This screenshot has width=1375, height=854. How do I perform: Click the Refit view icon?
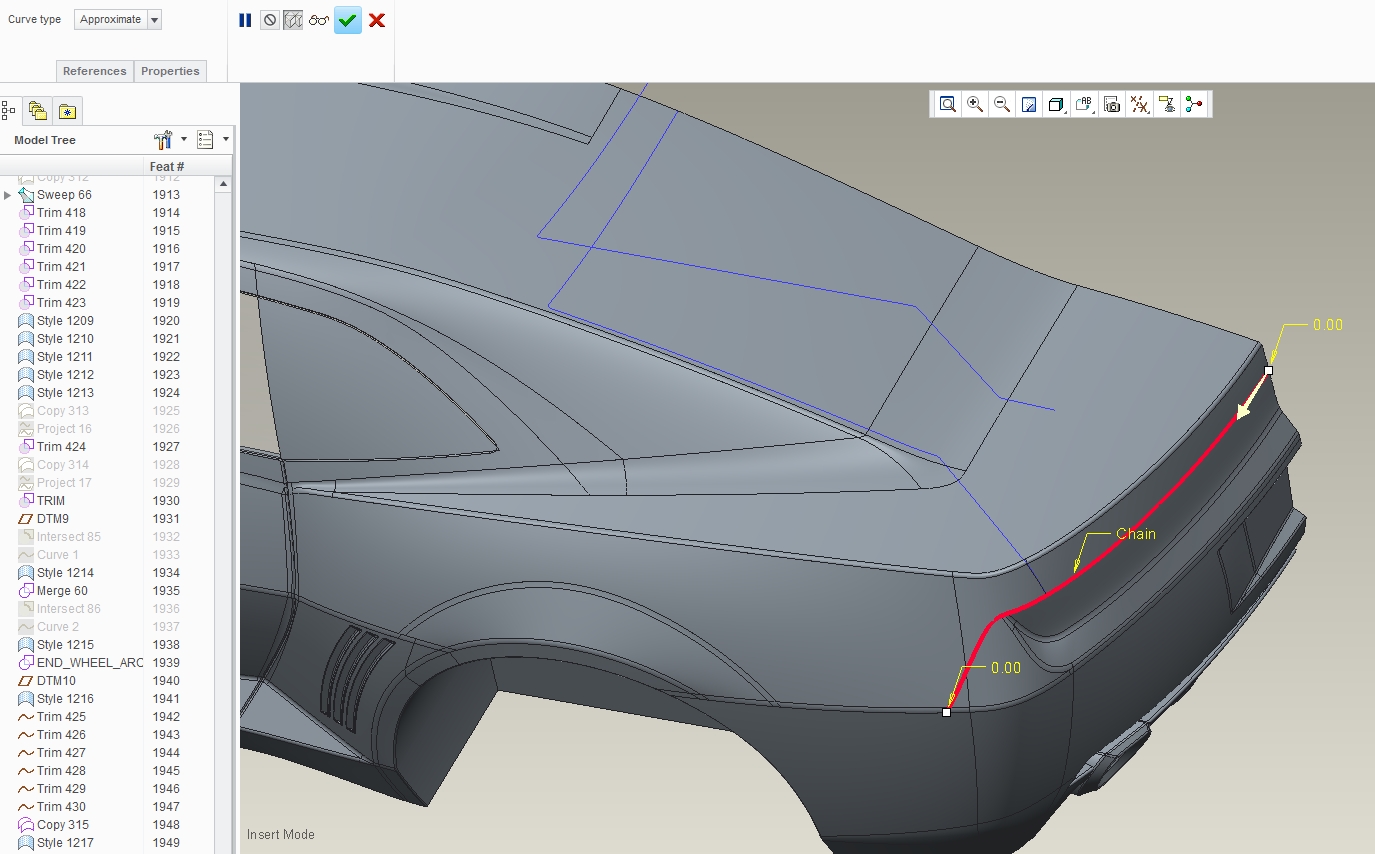coord(948,104)
